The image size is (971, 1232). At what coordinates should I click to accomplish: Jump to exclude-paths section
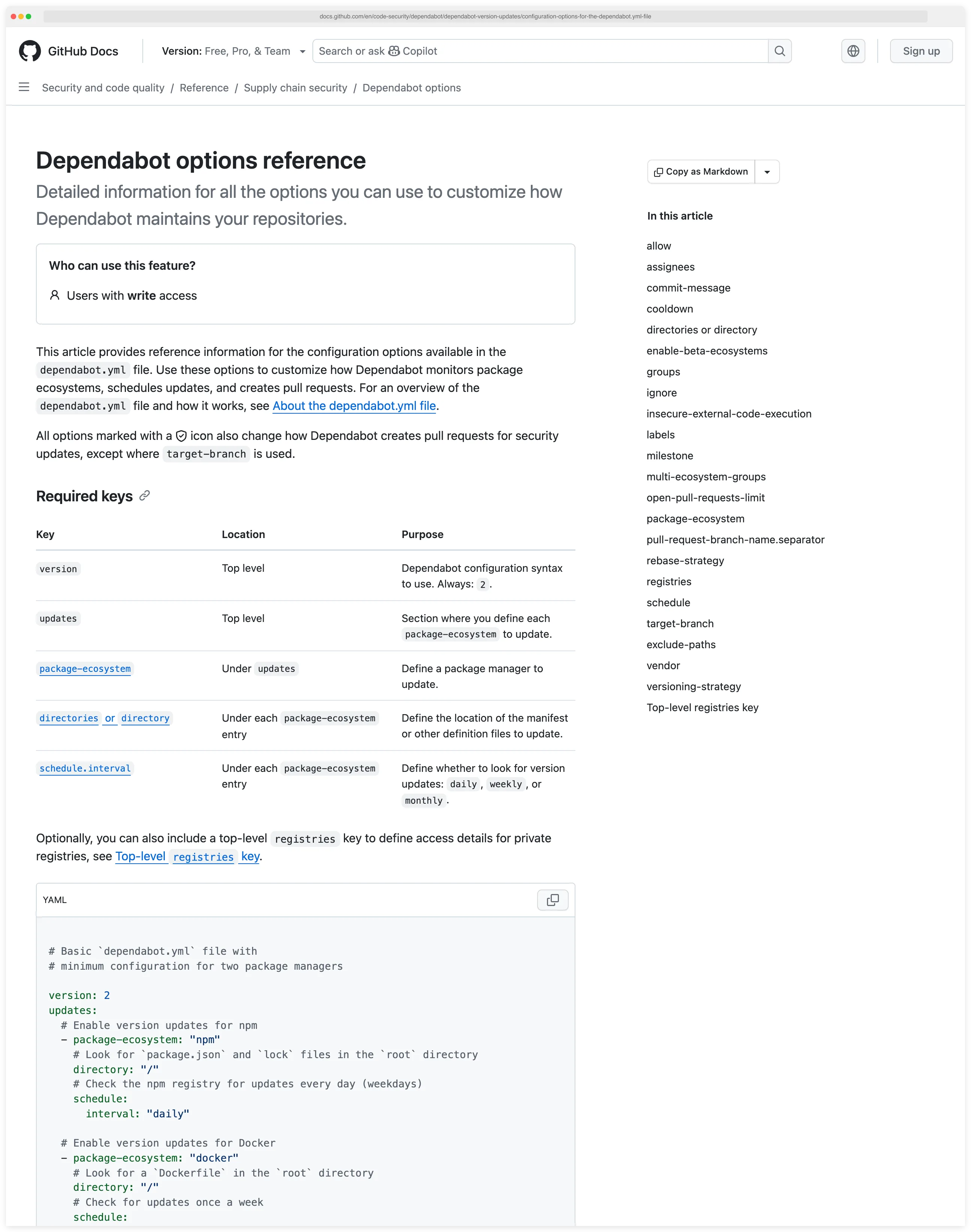click(x=681, y=645)
